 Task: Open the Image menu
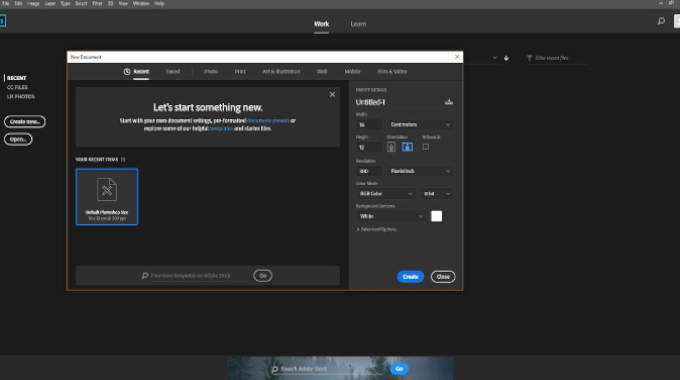click(33, 3)
